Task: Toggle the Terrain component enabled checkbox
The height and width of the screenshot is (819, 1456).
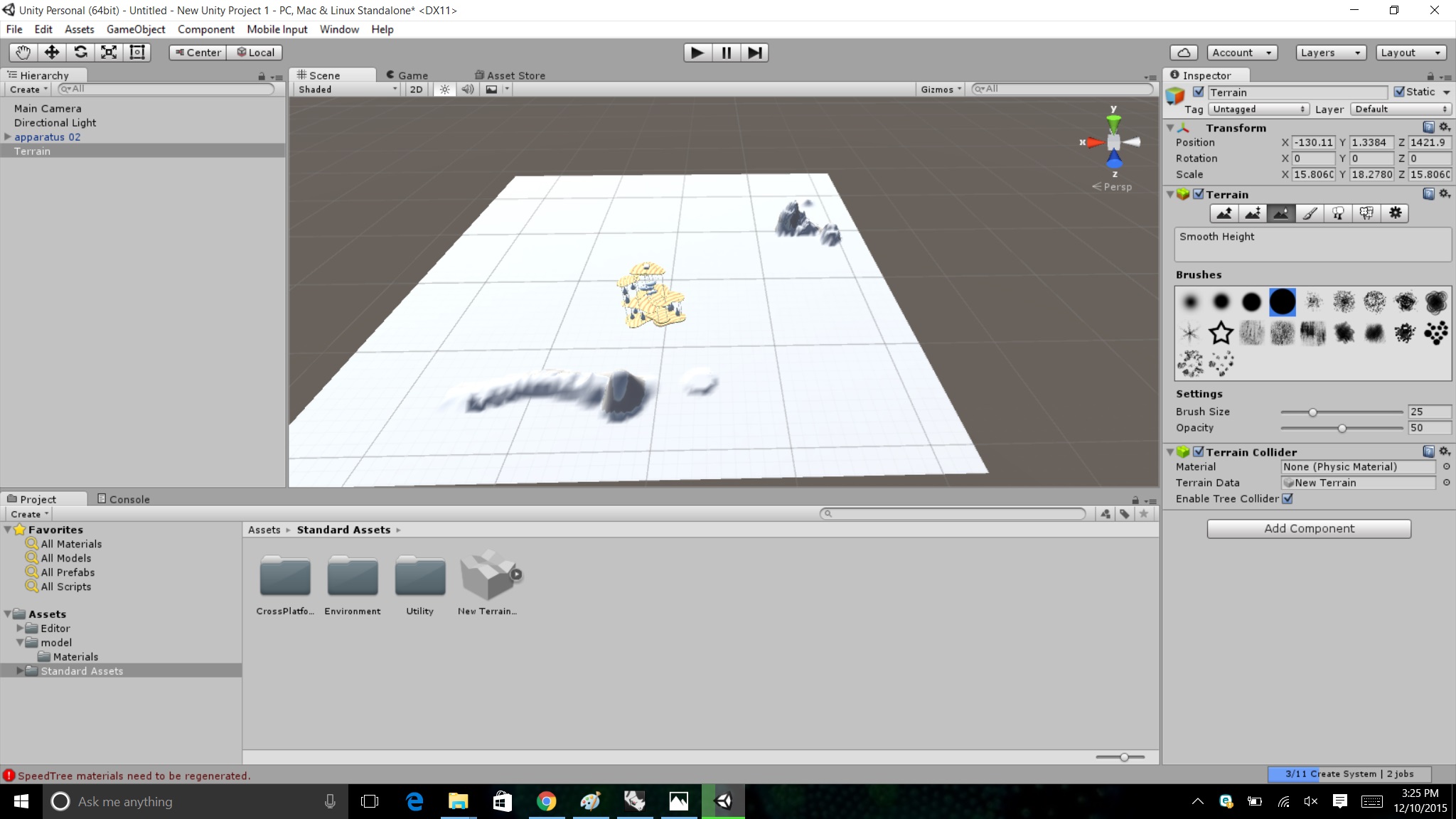Action: (x=1199, y=194)
